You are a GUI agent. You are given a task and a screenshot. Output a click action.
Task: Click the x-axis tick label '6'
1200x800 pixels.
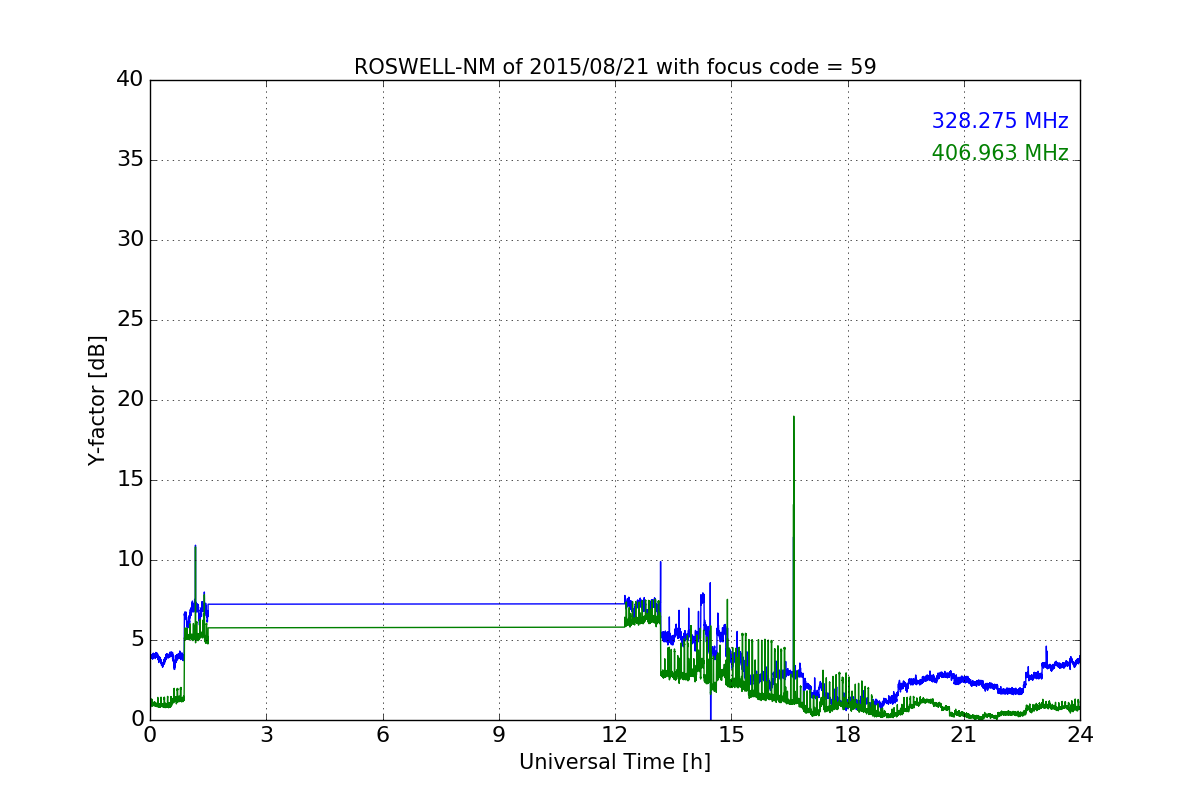382,734
